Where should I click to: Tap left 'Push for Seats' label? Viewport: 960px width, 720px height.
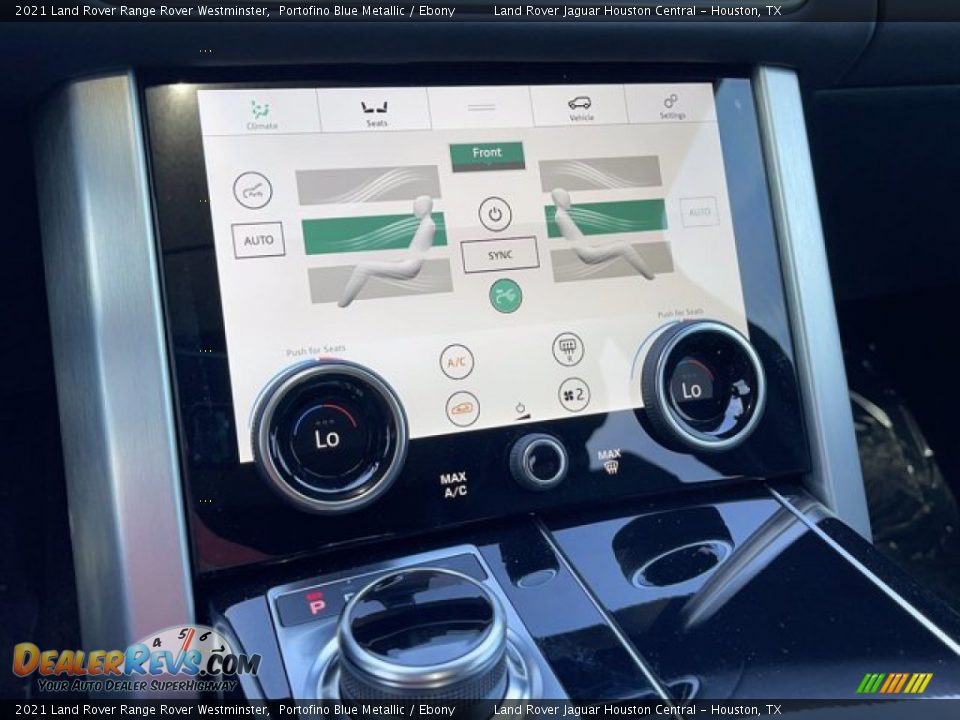(x=315, y=351)
